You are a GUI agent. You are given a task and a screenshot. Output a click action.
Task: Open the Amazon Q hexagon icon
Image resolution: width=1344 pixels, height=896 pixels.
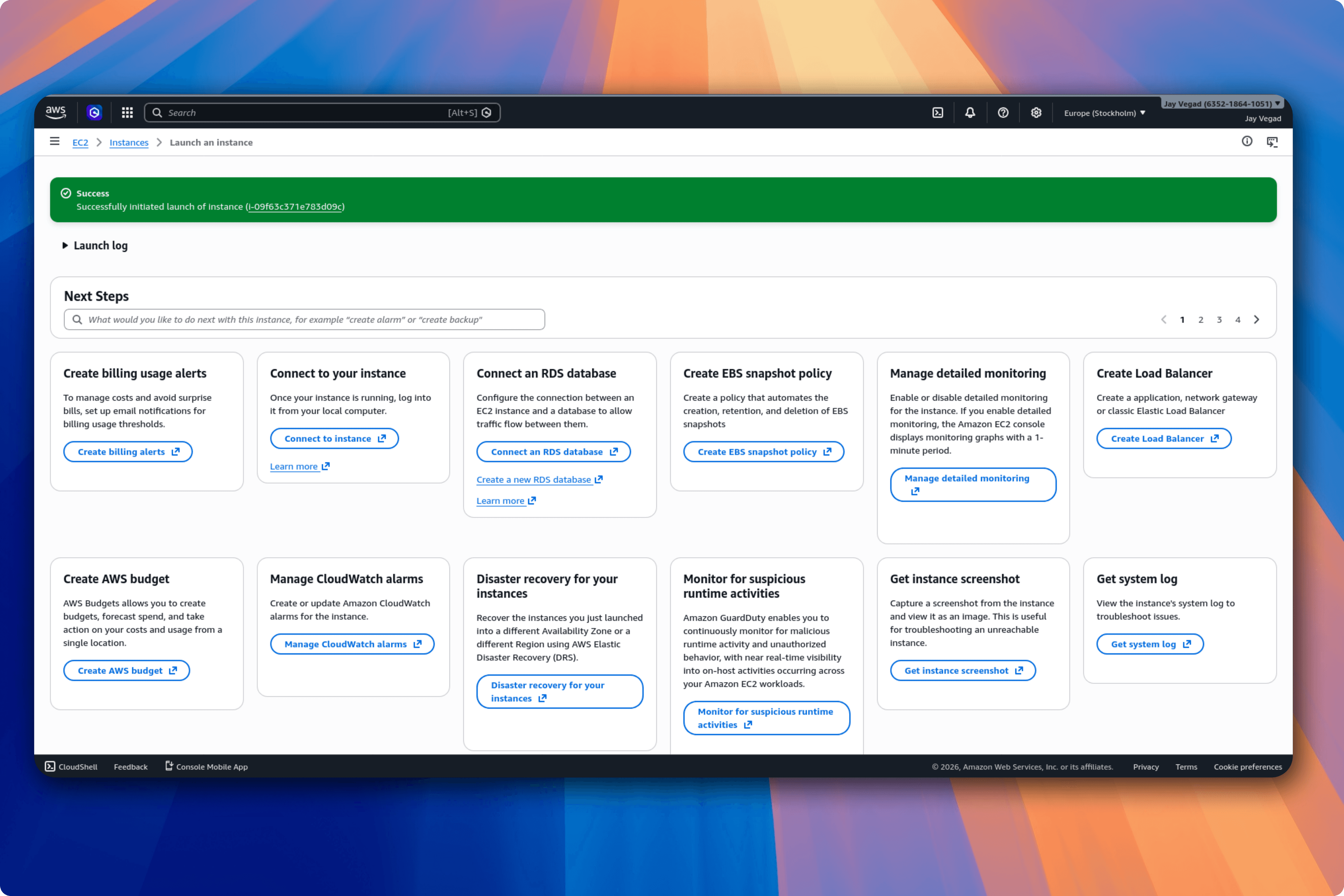click(x=94, y=113)
